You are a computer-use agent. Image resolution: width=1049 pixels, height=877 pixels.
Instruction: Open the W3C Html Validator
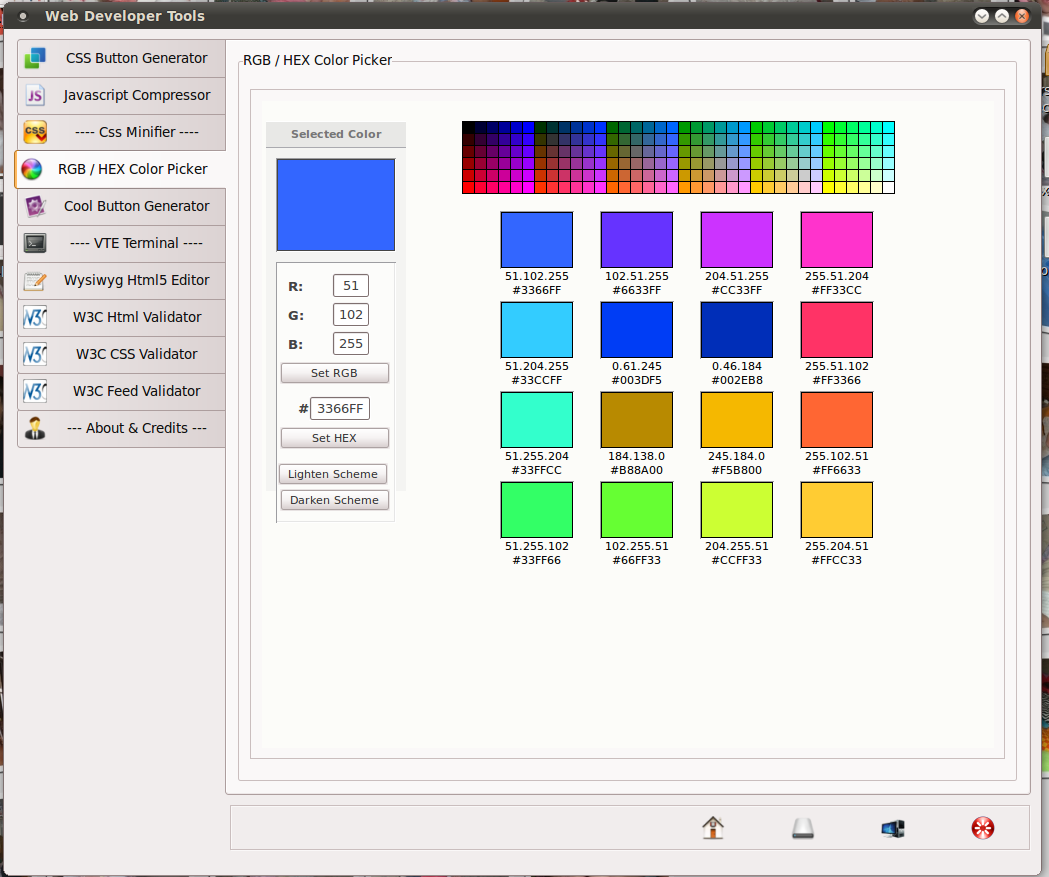coord(122,317)
